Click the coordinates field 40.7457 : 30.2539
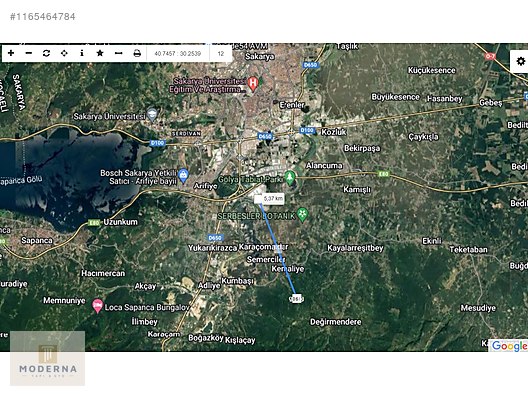528x396 pixels. click(178, 54)
